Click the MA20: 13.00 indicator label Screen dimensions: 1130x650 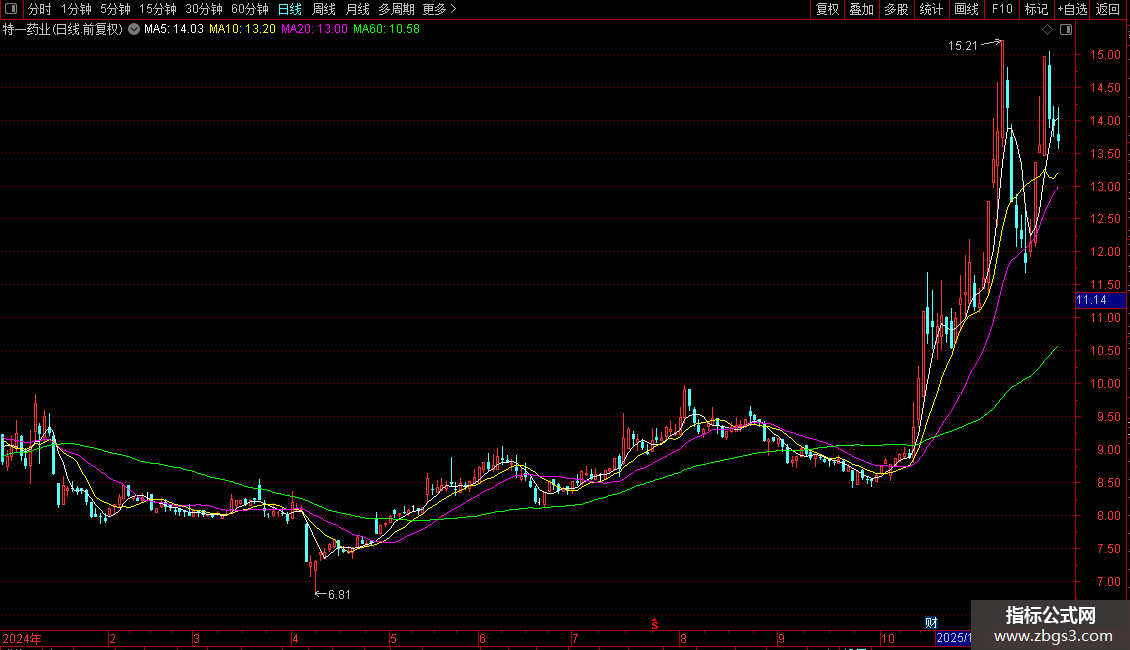(314, 30)
